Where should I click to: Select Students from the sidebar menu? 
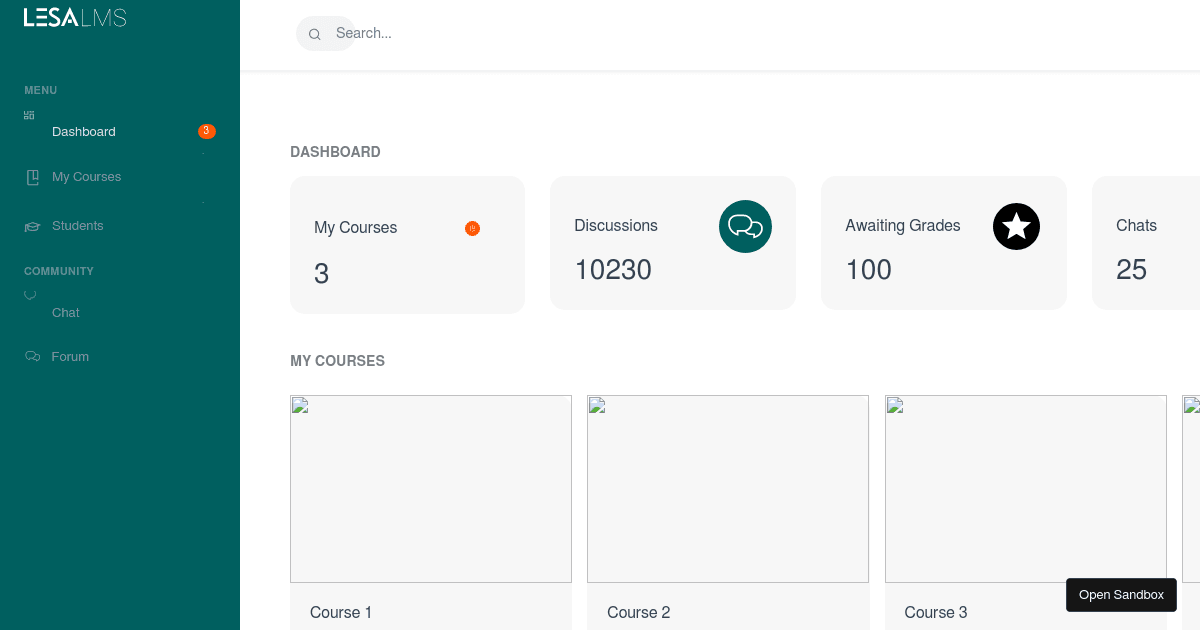[x=77, y=225]
